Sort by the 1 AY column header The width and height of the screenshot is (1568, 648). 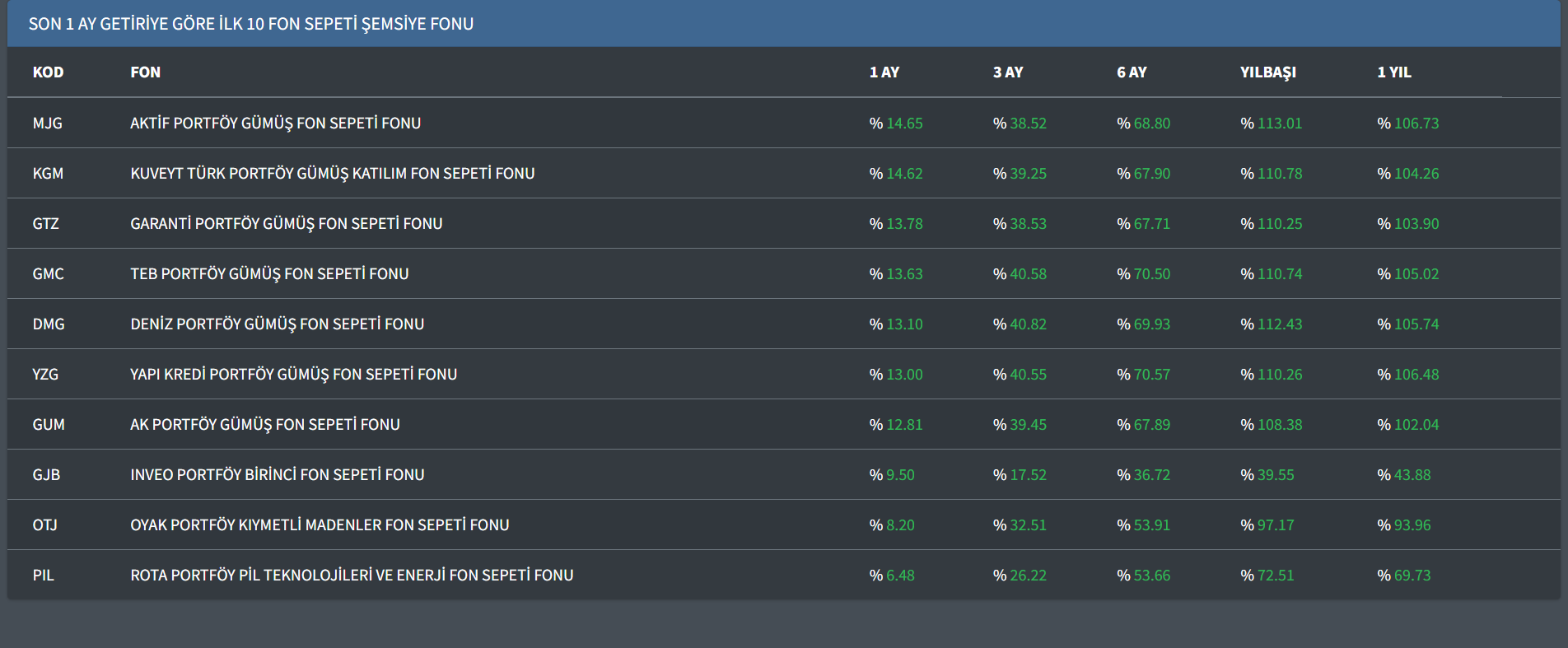[x=884, y=72]
